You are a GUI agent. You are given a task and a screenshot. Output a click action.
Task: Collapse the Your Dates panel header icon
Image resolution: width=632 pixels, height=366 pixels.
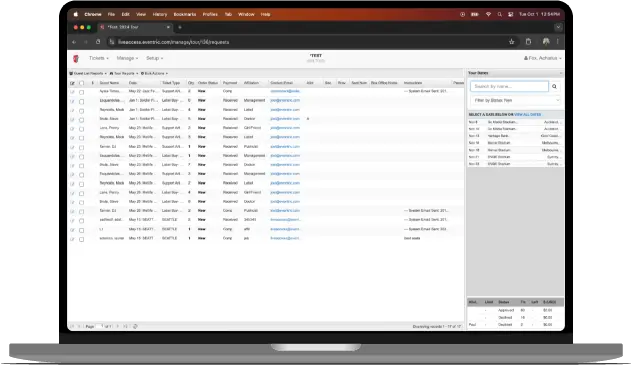pyautogui.click(x=561, y=73)
